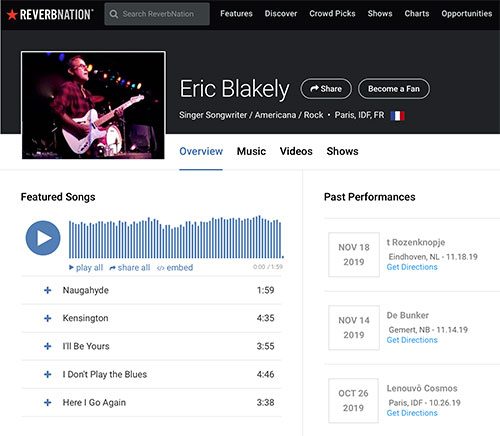Click the Share button
Screen dimensions: 500x436
point(326,89)
